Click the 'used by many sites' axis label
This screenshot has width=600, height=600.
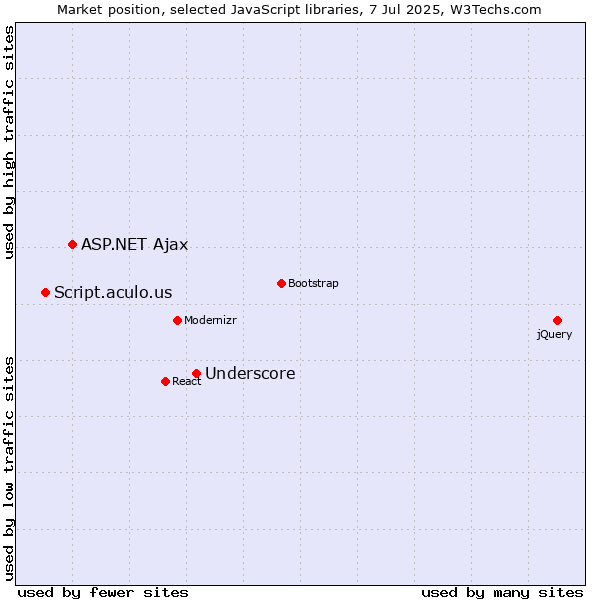click(502, 593)
